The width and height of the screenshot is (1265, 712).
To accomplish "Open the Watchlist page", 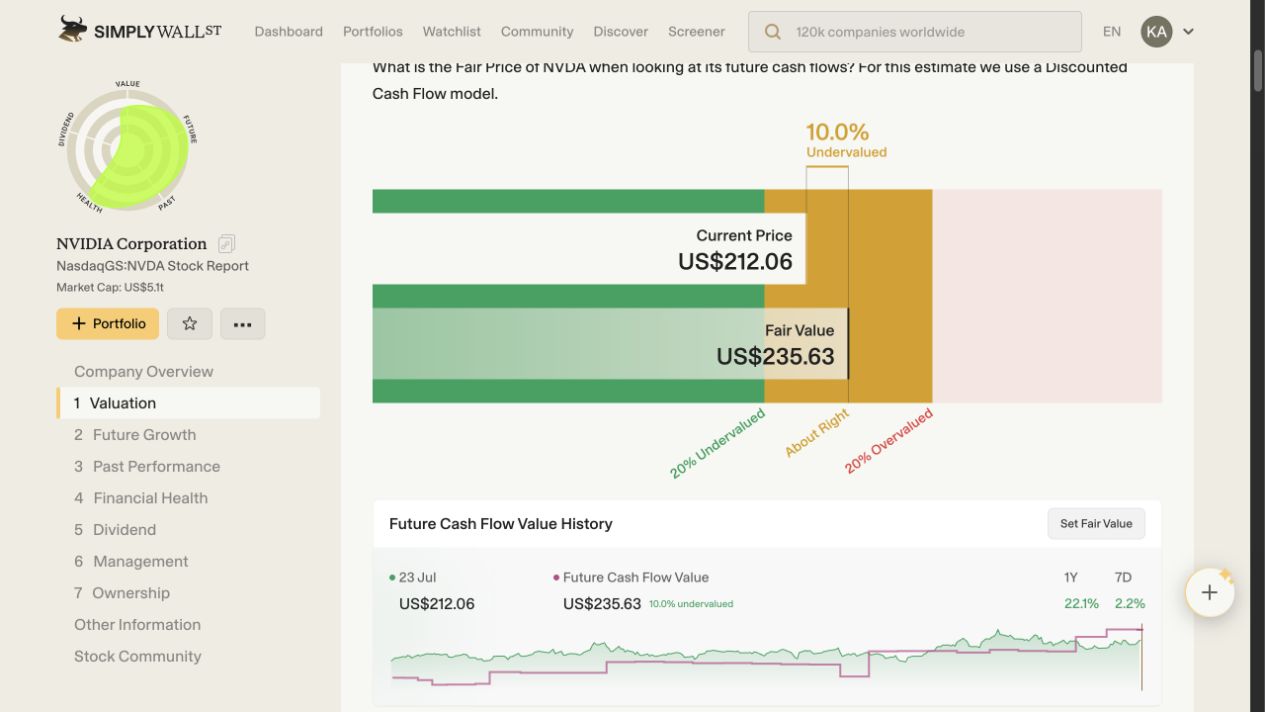I will click(452, 32).
